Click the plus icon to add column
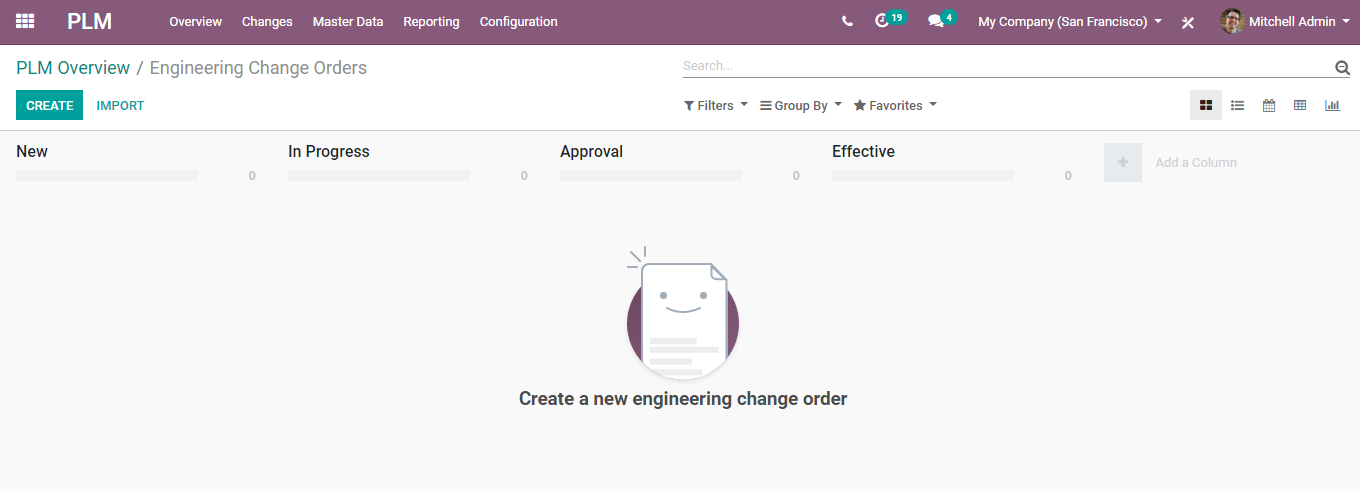This screenshot has width=1360, height=489. (1123, 162)
